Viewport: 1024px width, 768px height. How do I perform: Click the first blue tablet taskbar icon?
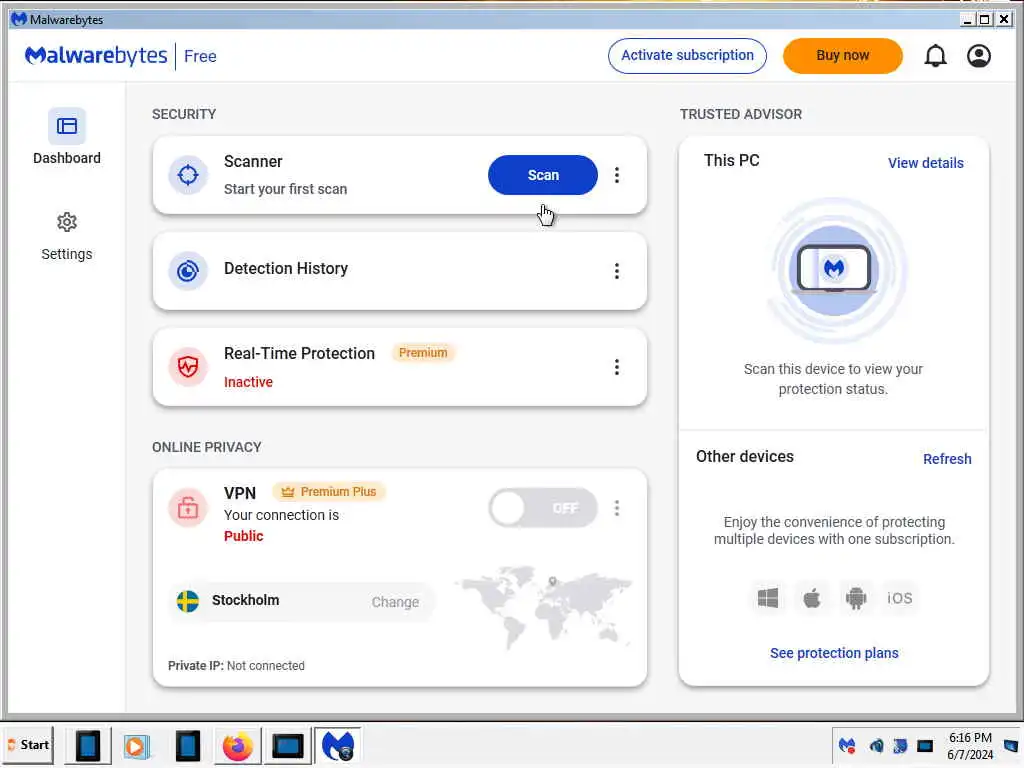click(88, 746)
